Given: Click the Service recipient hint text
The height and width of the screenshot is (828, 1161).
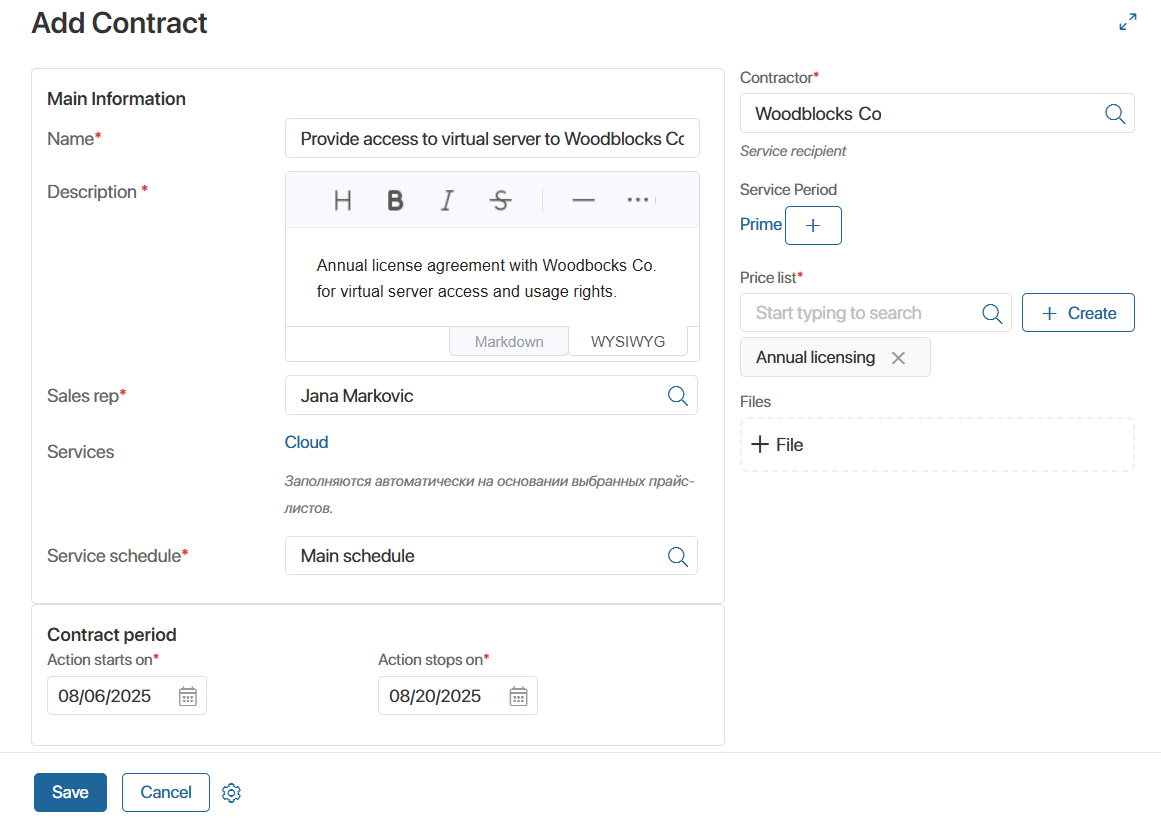Looking at the screenshot, I should 792,151.
